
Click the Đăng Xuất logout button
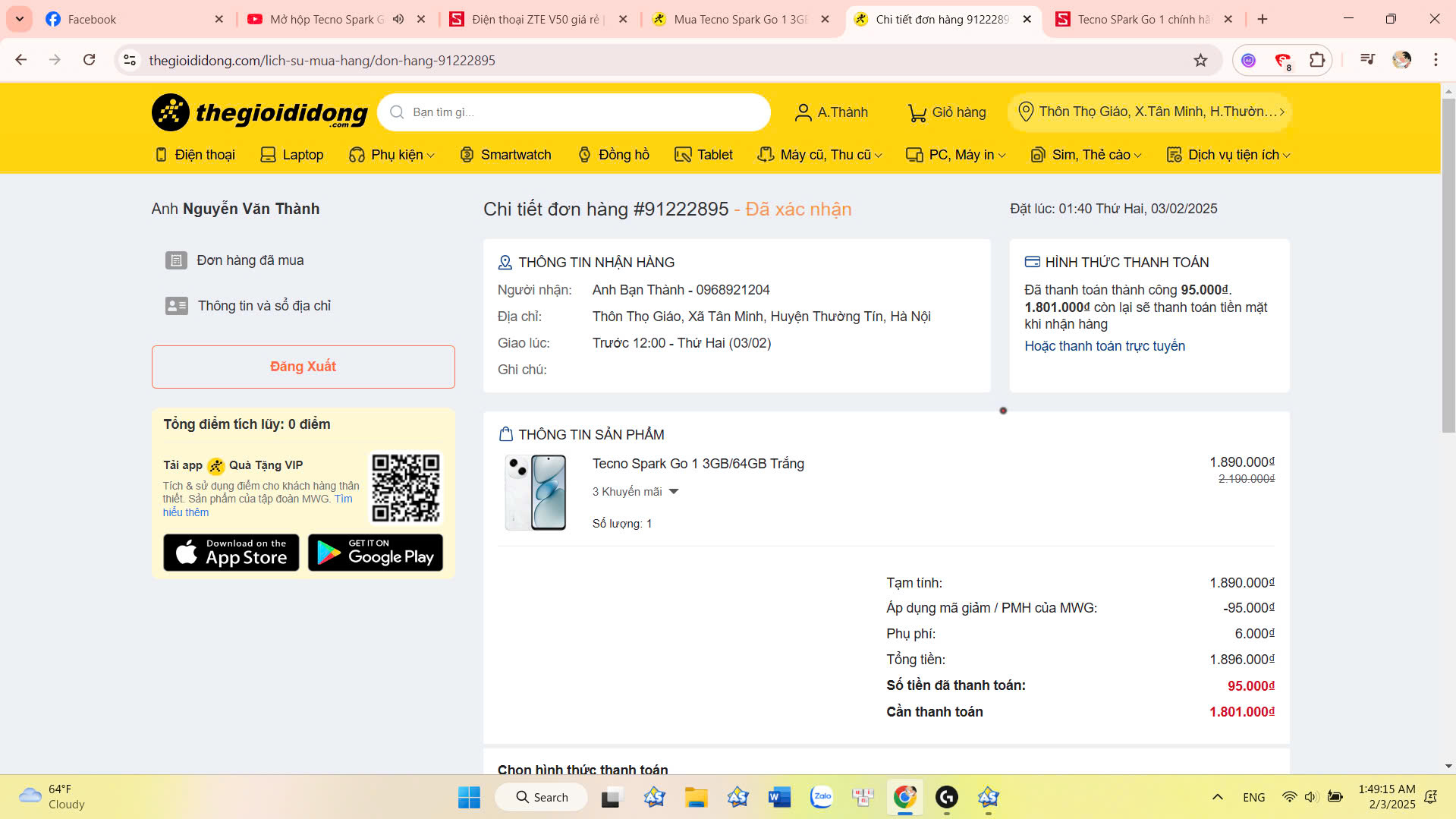click(x=303, y=367)
